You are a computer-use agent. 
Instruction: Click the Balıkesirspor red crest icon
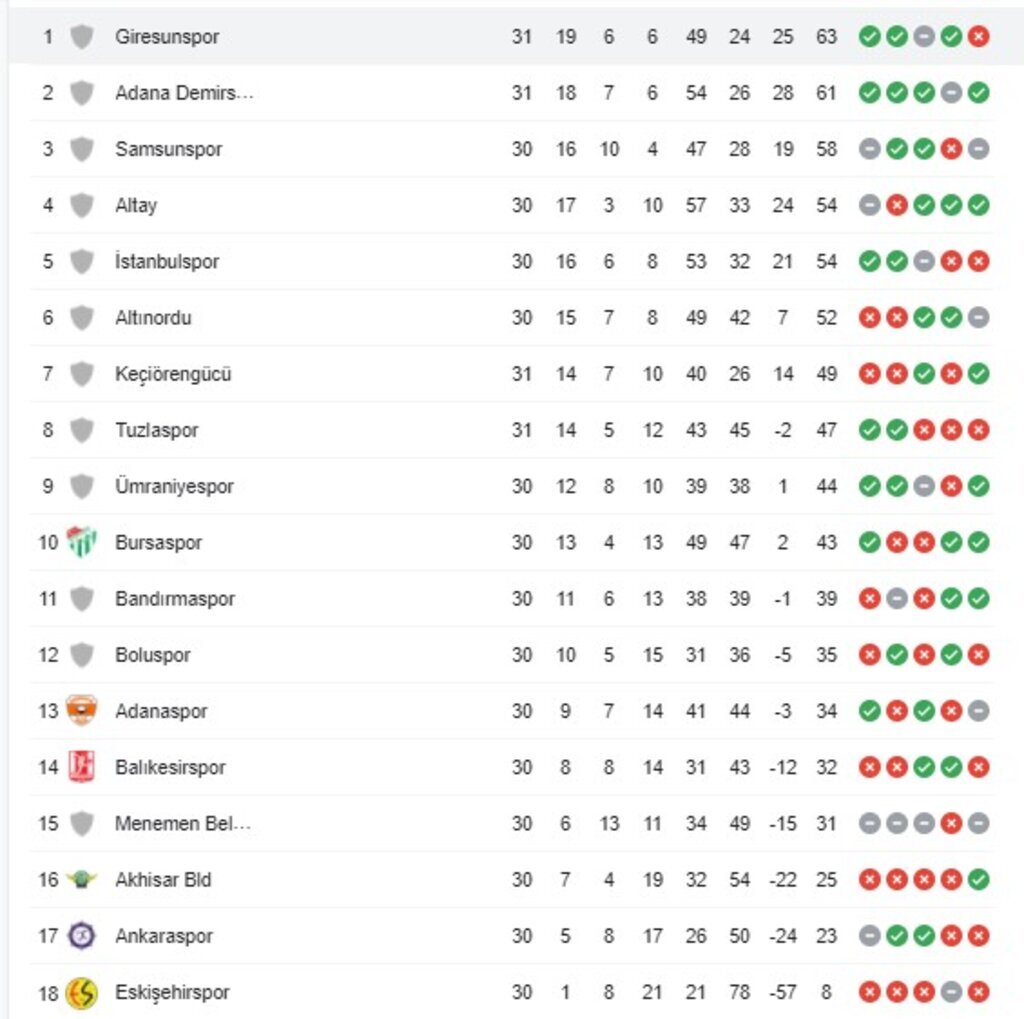pyautogui.click(x=81, y=767)
